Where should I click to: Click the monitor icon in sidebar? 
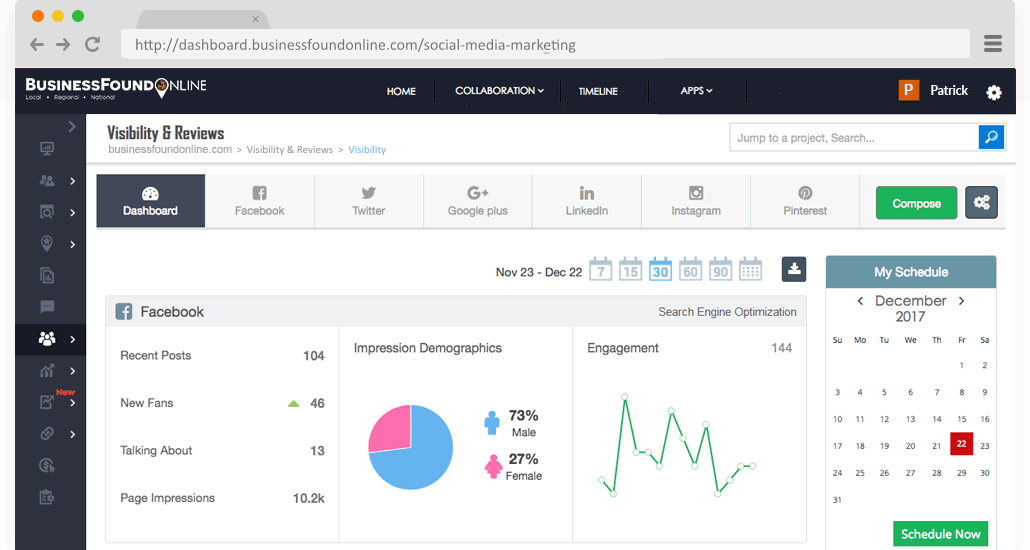[47, 149]
